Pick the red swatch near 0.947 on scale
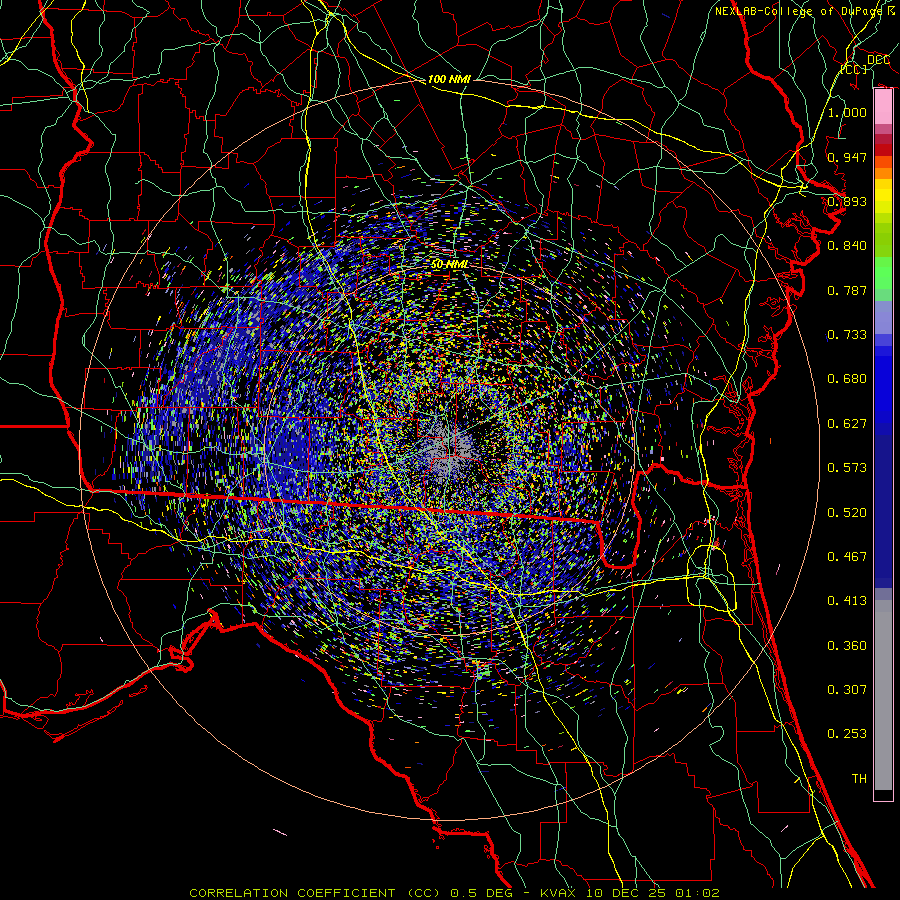 coord(883,150)
